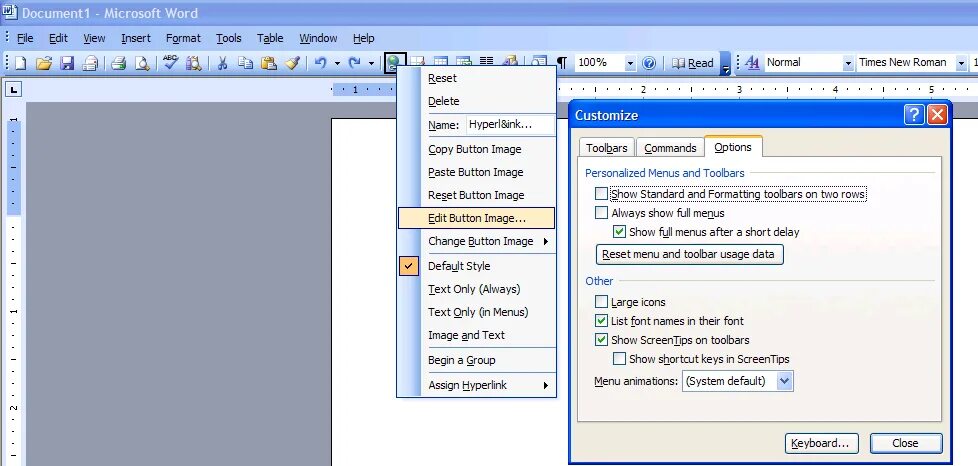Open the Window menu
This screenshot has height=466, width=978.
[x=318, y=38]
